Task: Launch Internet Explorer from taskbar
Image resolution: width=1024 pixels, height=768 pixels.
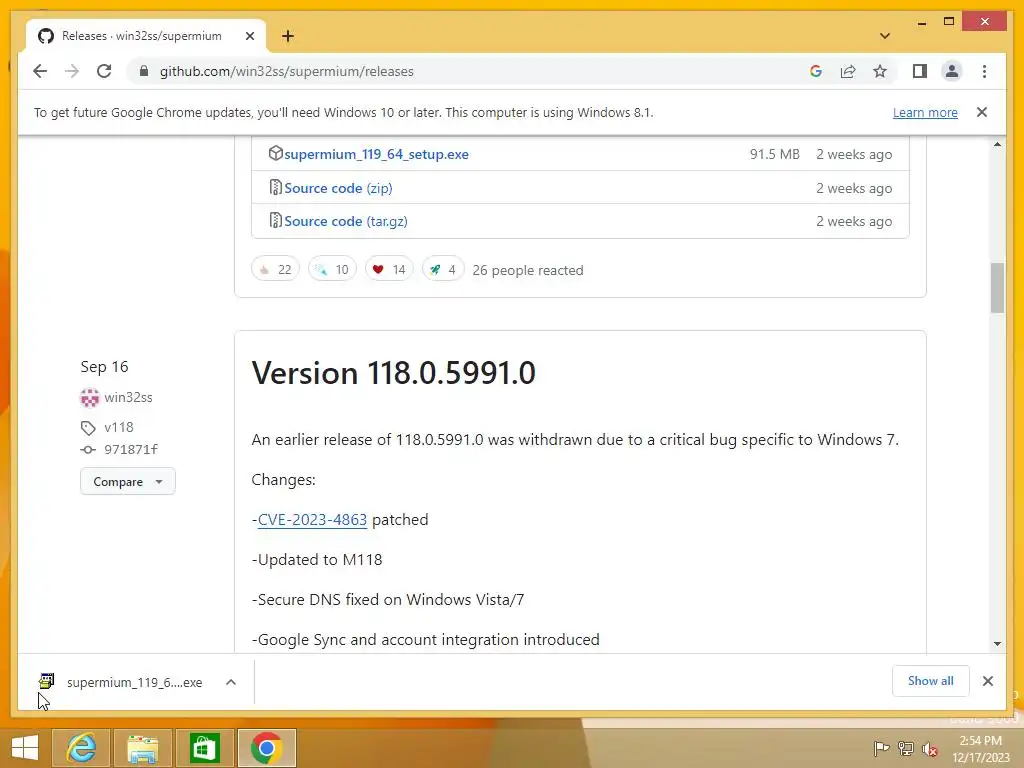Action: pyautogui.click(x=82, y=748)
